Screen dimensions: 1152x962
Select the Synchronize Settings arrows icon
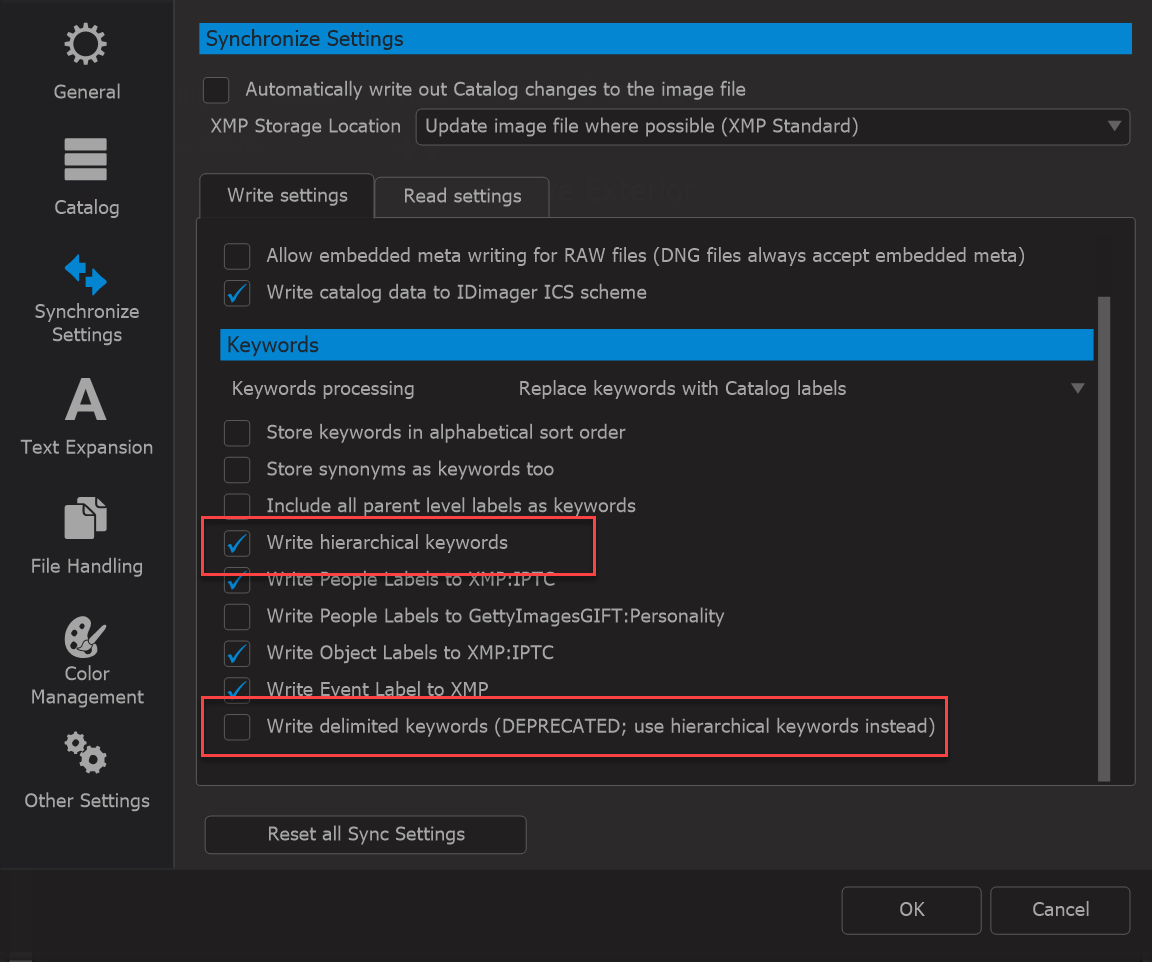click(86, 274)
